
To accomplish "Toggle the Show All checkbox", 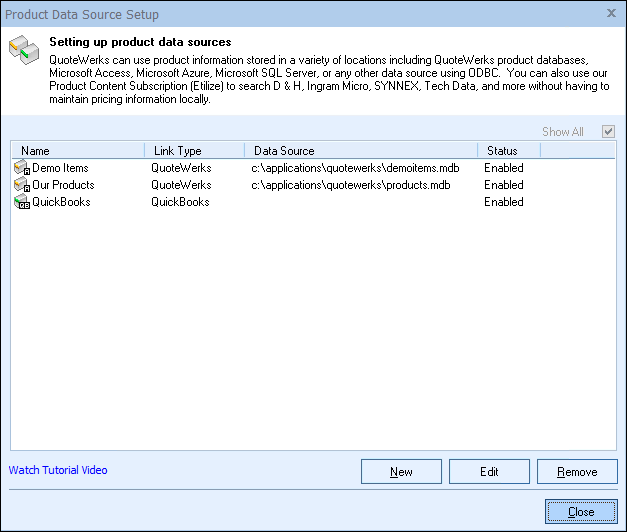I will (608, 132).
